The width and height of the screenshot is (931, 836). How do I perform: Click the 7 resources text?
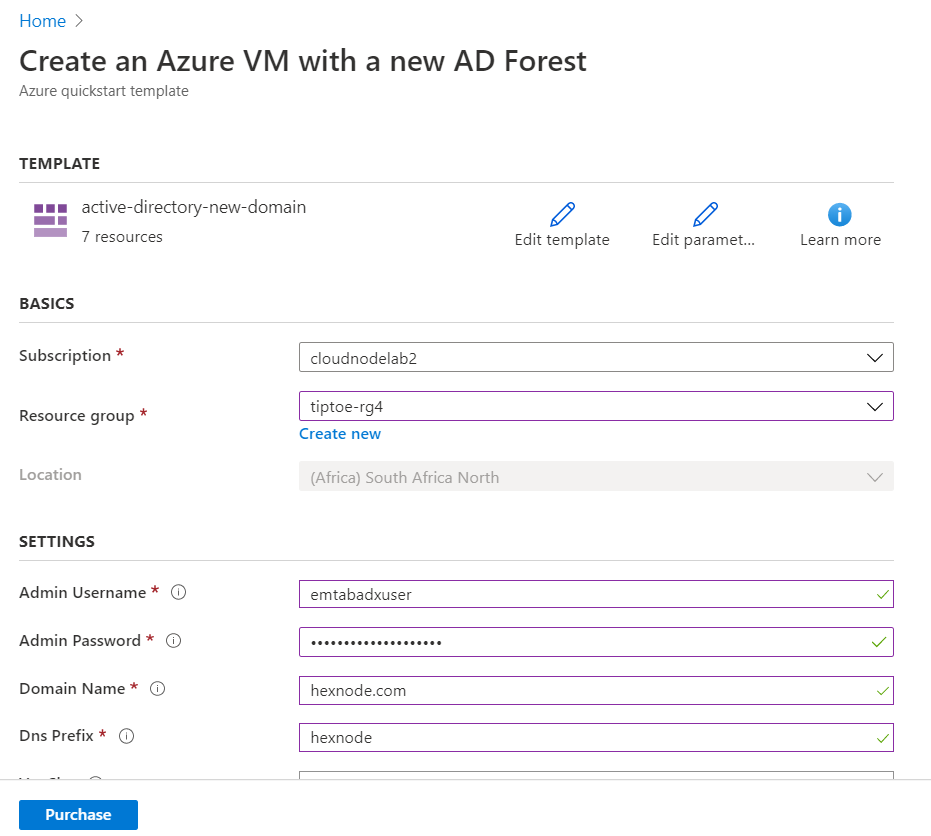[122, 237]
